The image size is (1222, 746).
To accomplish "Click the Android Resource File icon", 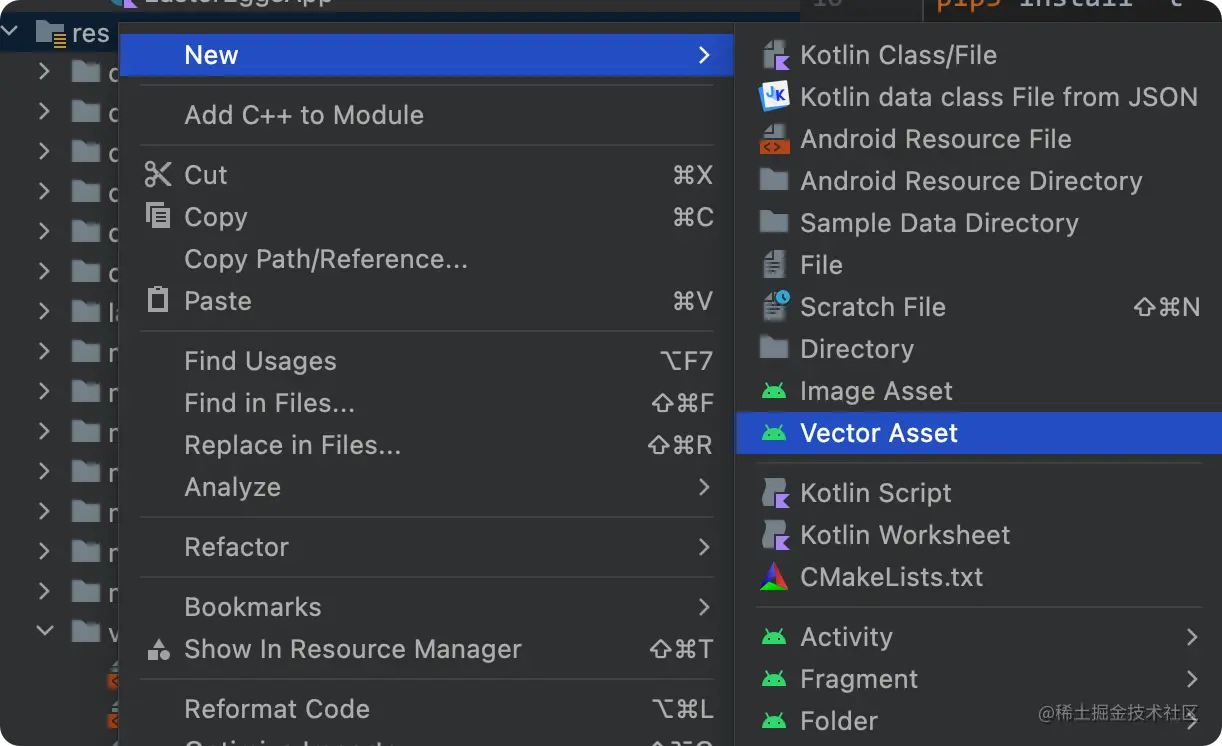I will click(x=775, y=139).
